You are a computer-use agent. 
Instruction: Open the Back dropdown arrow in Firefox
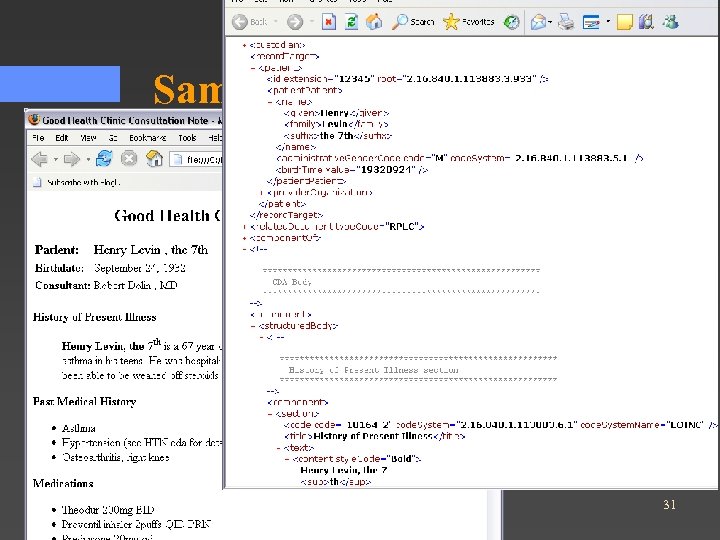[x=56, y=159]
